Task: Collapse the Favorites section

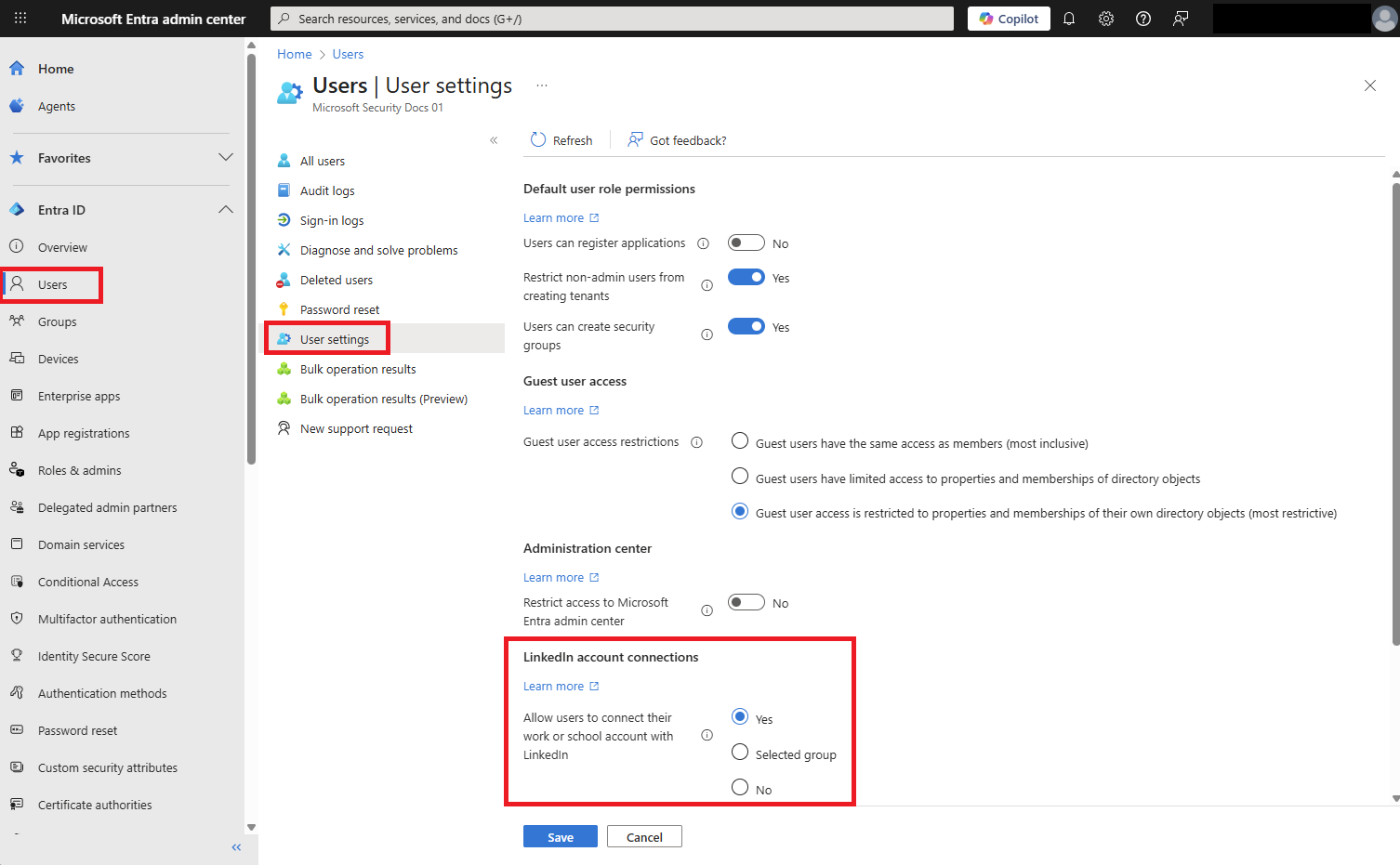Action: click(x=226, y=158)
